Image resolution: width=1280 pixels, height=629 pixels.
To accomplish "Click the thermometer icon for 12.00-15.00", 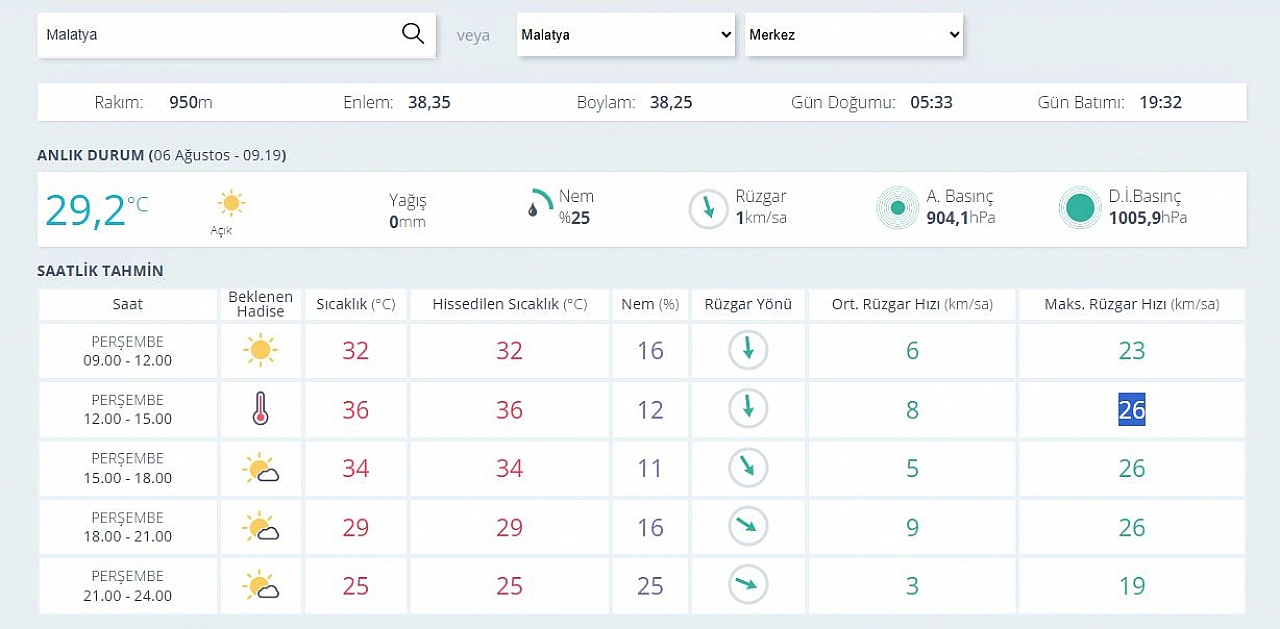I will 260,409.
